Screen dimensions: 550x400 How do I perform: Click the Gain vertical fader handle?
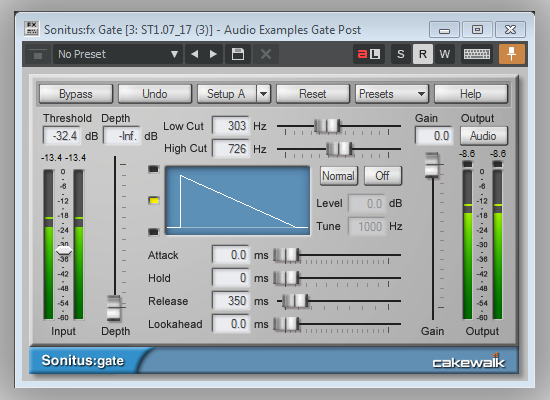pyautogui.click(x=432, y=165)
